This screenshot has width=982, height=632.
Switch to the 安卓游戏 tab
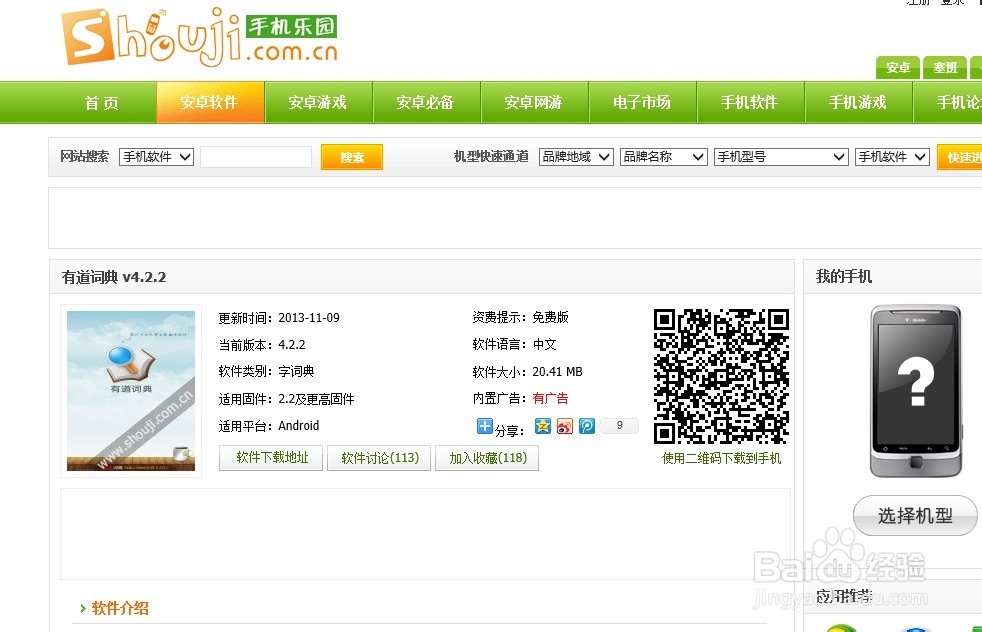pyautogui.click(x=318, y=101)
